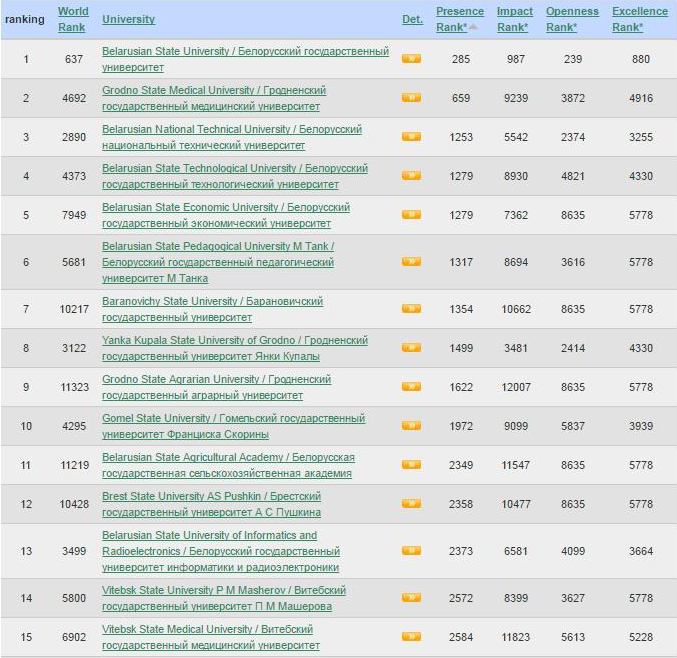Open Grodno State Agrarian University link
The height and width of the screenshot is (658, 677).
click(x=216, y=387)
